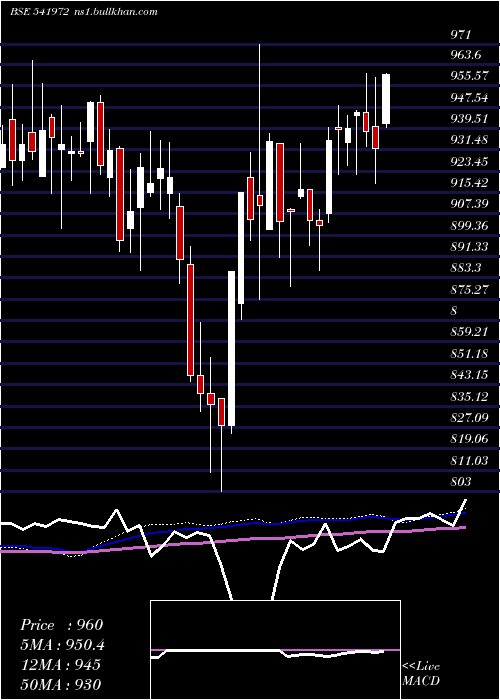Viewport: 500px width, 700px height.
Task: Click the 947.54 price level label
Action: point(469,97)
